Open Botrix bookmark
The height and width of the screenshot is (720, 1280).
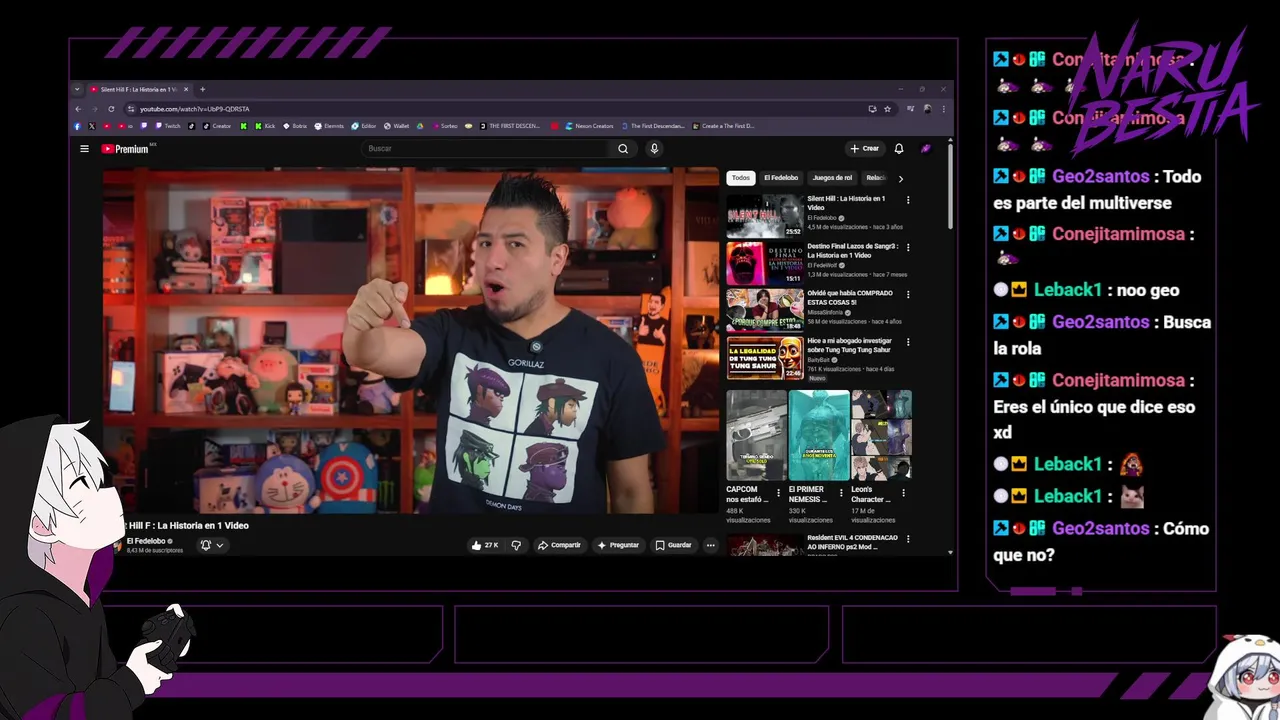tap(295, 126)
